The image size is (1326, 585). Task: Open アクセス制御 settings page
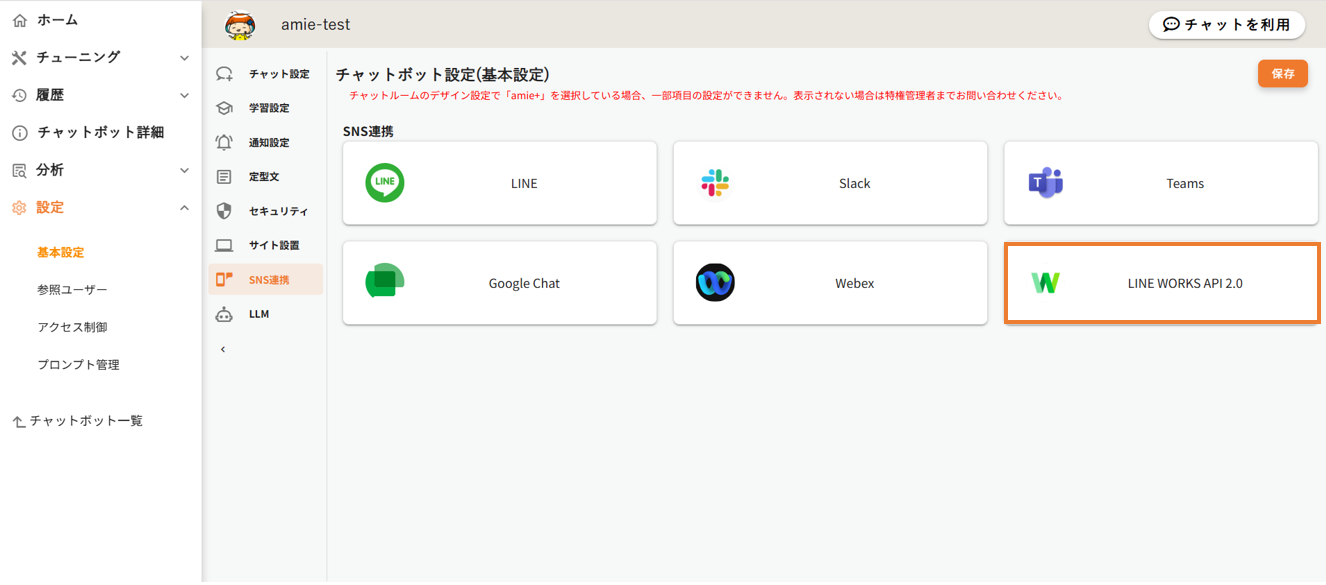72,327
